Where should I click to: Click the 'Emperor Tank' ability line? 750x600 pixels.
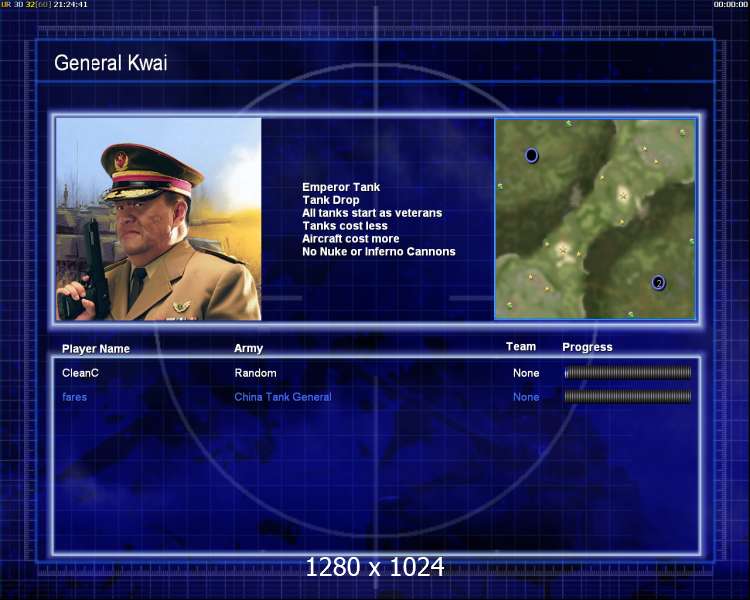[x=341, y=187]
